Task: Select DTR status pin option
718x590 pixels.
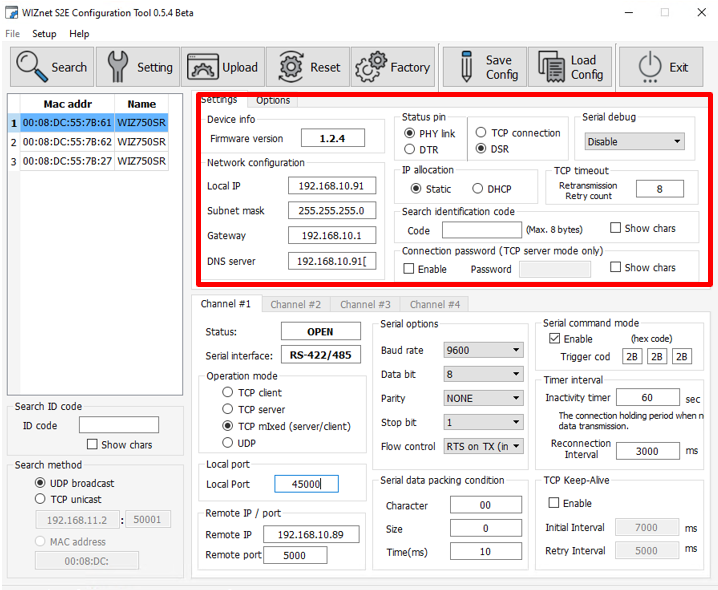Action: coord(421,149)
